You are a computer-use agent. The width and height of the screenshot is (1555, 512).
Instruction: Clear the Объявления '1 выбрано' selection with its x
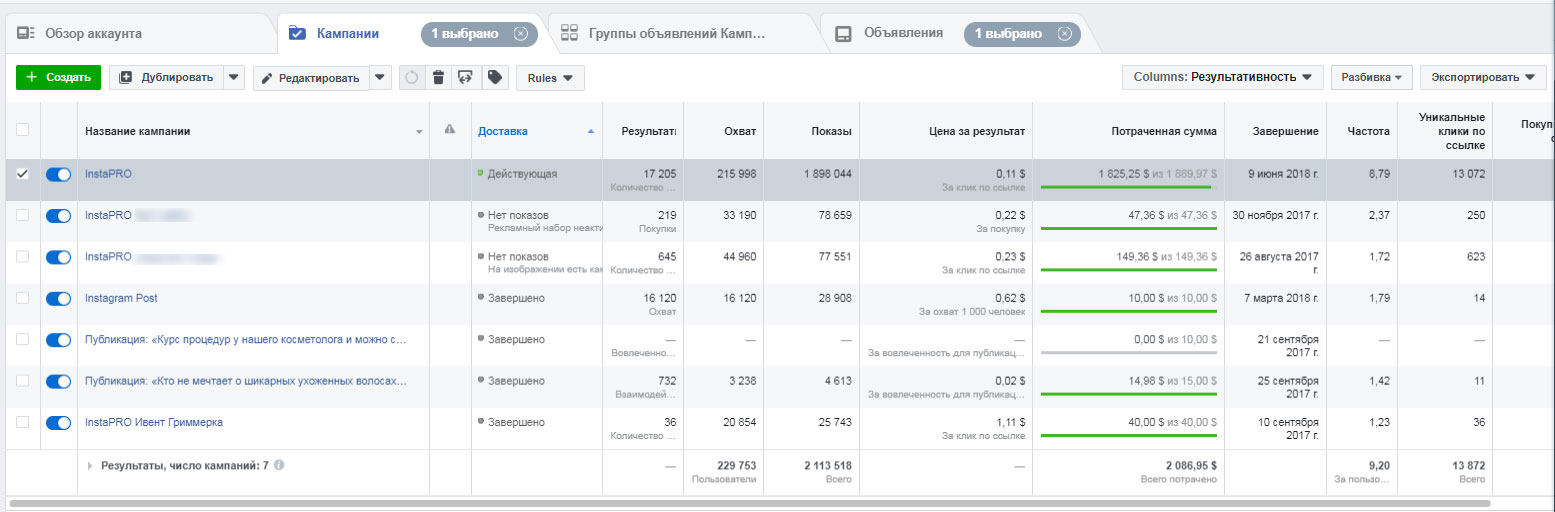(x=1064, y=33)
